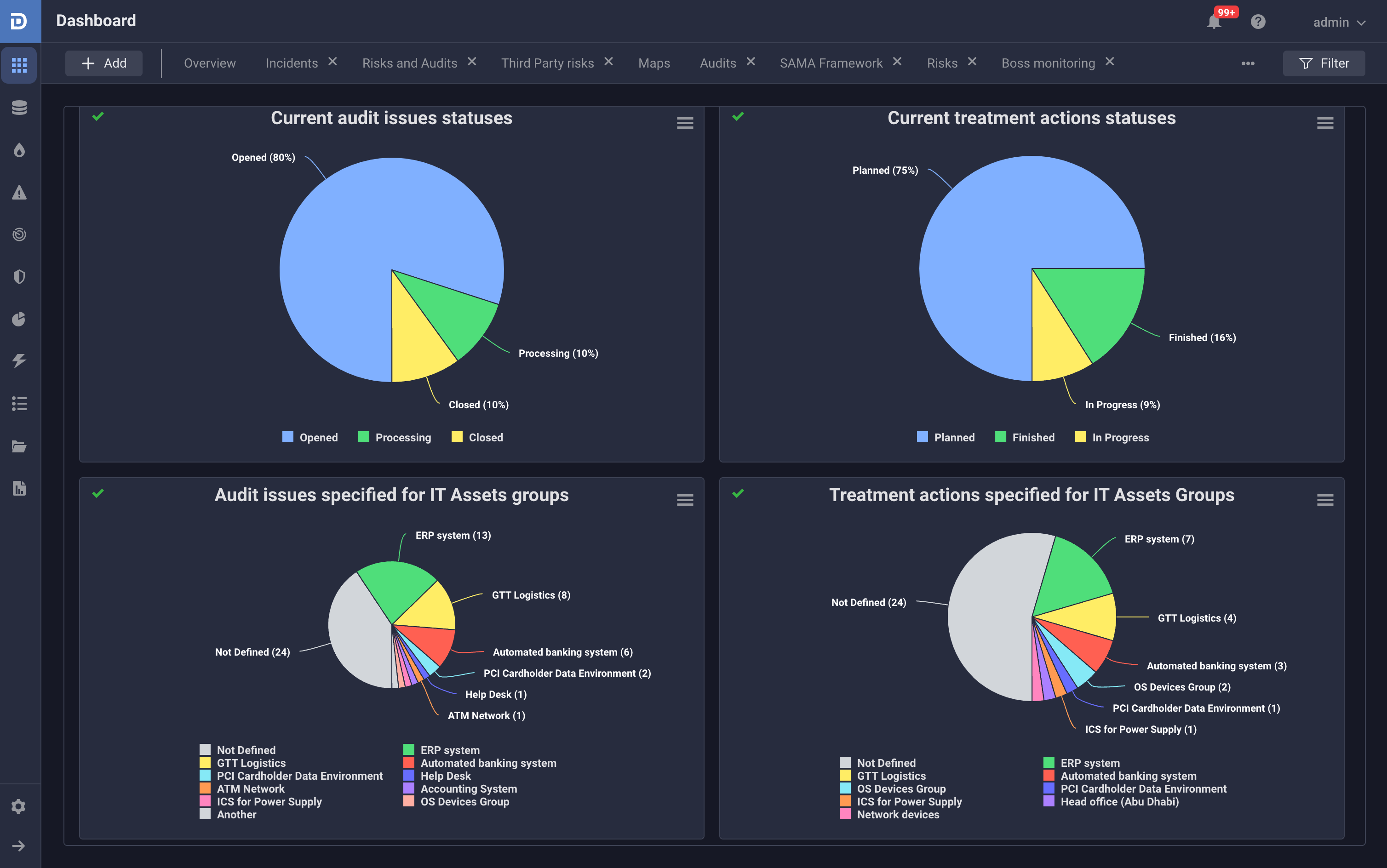Open the lightning bolt sidebar icon
Screen dimensions: 1387x868
tap(19, 360)
